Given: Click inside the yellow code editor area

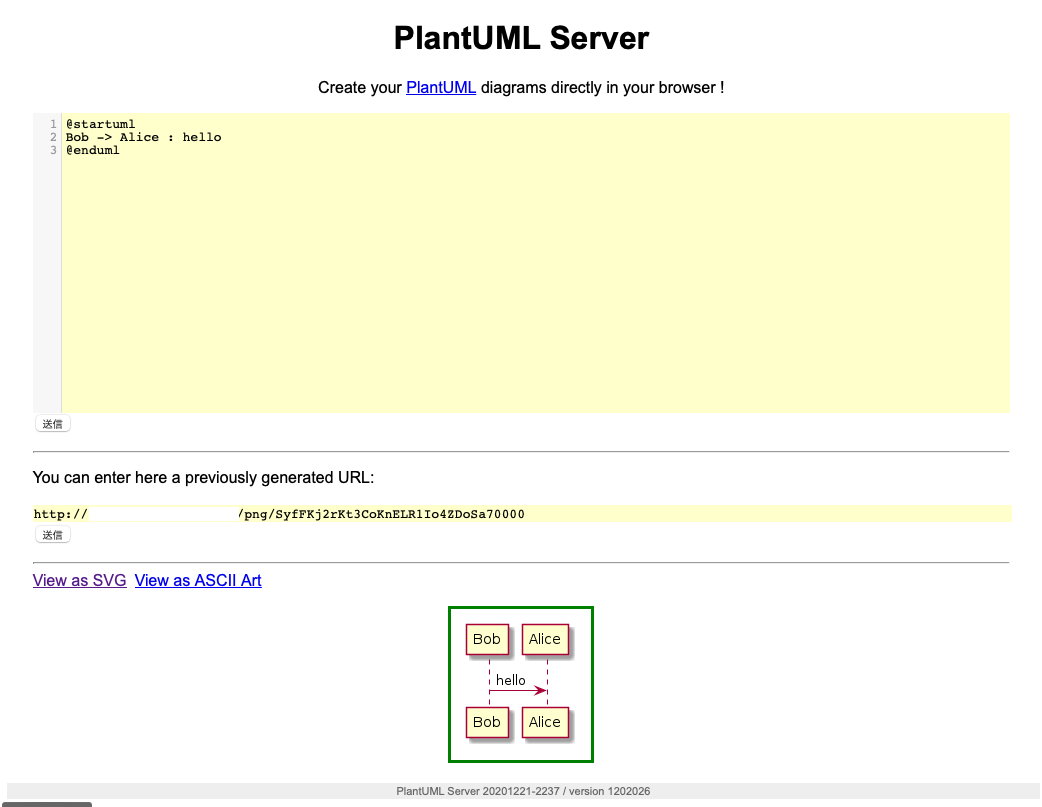Looking at the screenshot, I should coord(536,263).
